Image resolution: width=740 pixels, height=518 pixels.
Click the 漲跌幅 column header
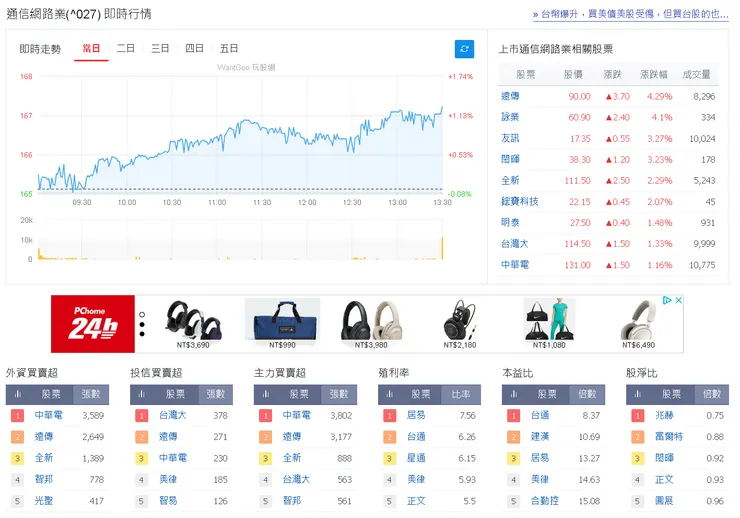654,75
